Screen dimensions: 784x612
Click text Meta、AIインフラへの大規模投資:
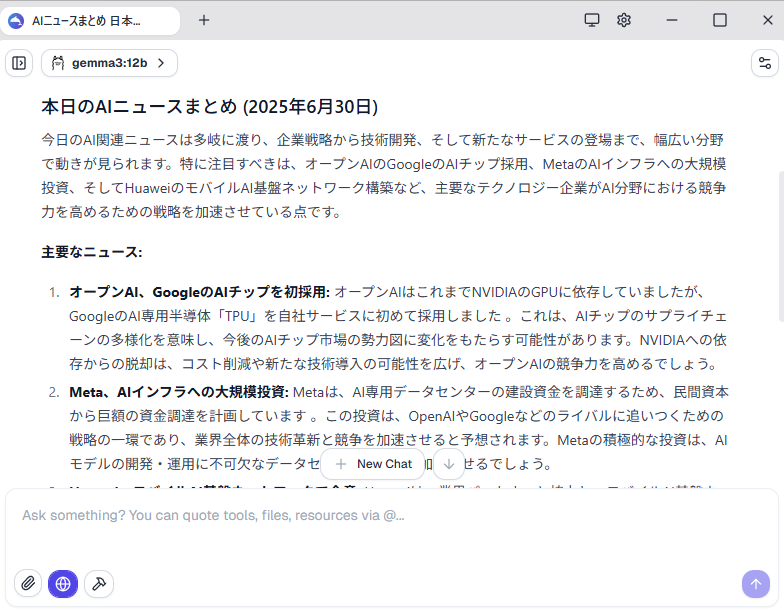[179, 392]
